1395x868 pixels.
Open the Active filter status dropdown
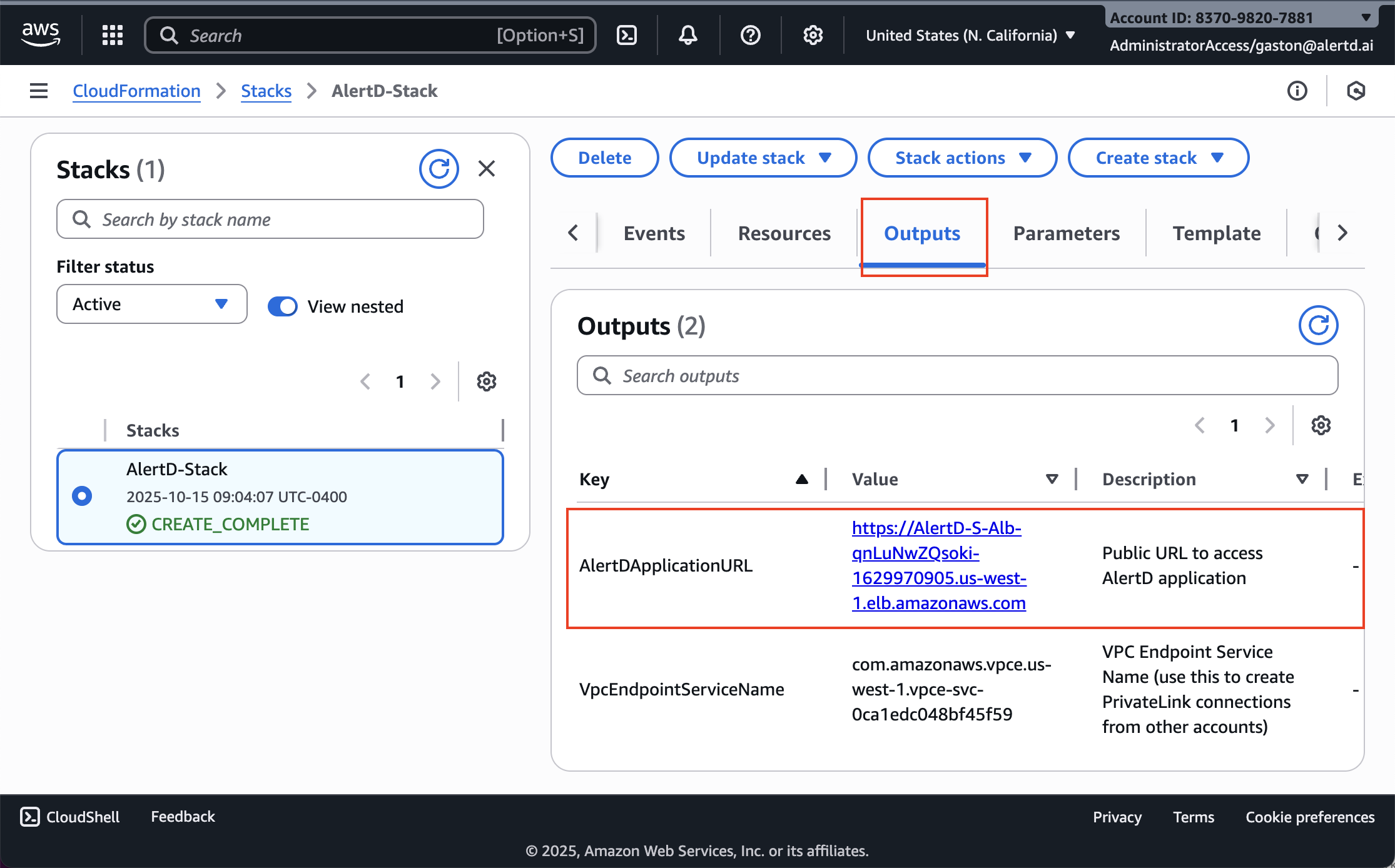151,304
